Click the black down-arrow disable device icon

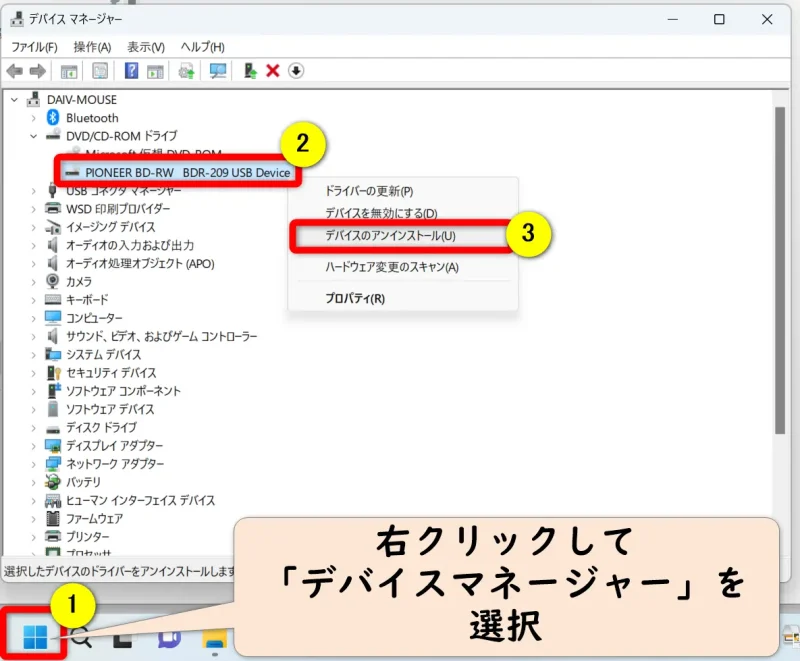pyautogui.click(x=296, y=71)
